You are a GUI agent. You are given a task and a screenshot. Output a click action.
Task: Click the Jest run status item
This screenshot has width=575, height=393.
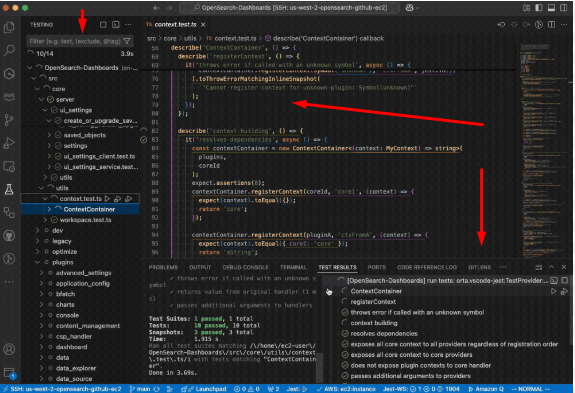(296, 389)
